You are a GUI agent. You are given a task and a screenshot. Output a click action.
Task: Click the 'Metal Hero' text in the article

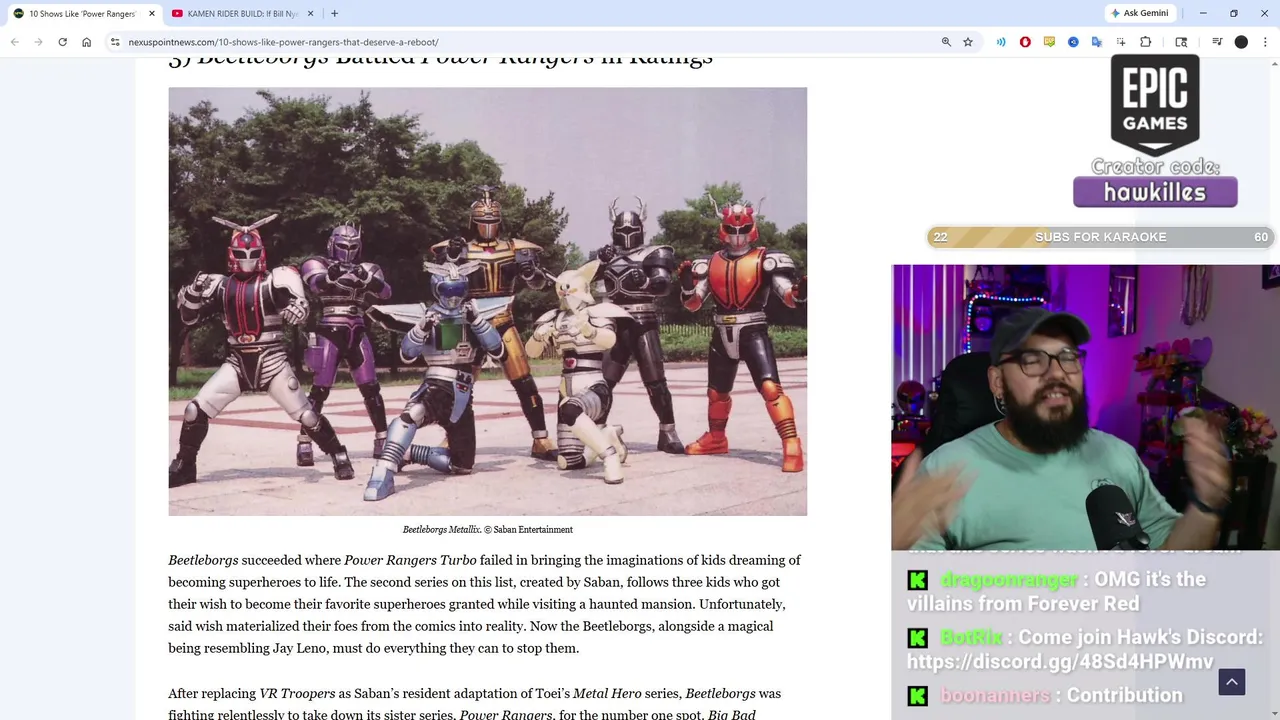tap(607, 693)
